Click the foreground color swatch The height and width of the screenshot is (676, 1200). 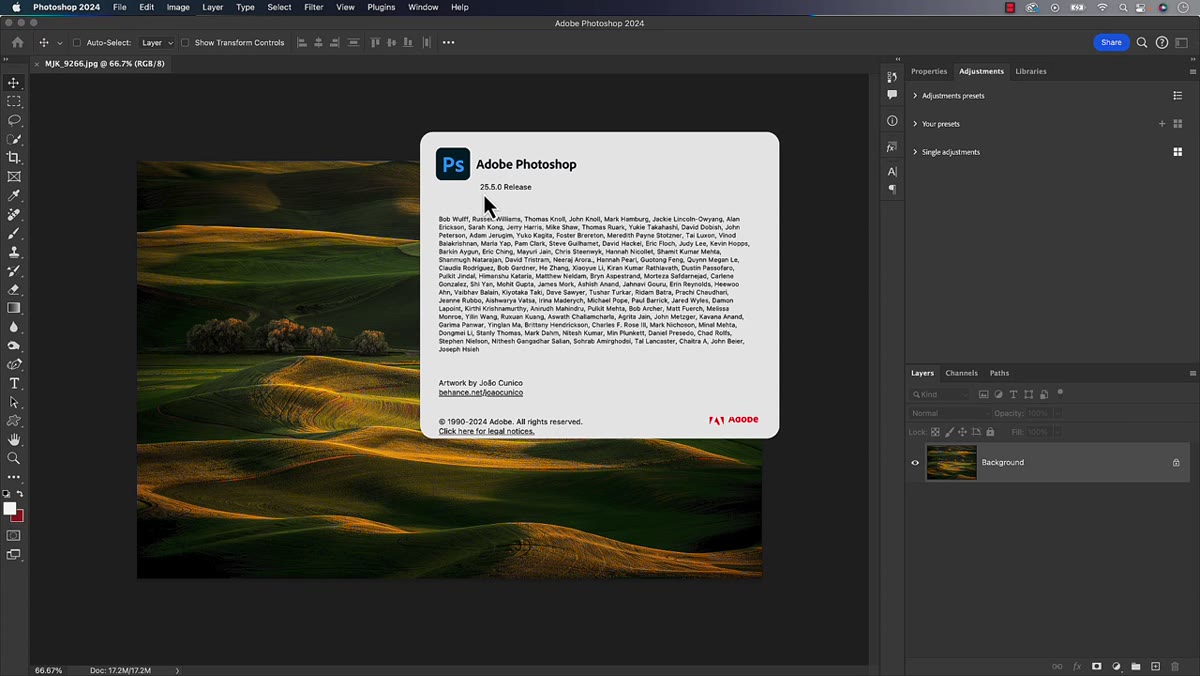(10, 508)
